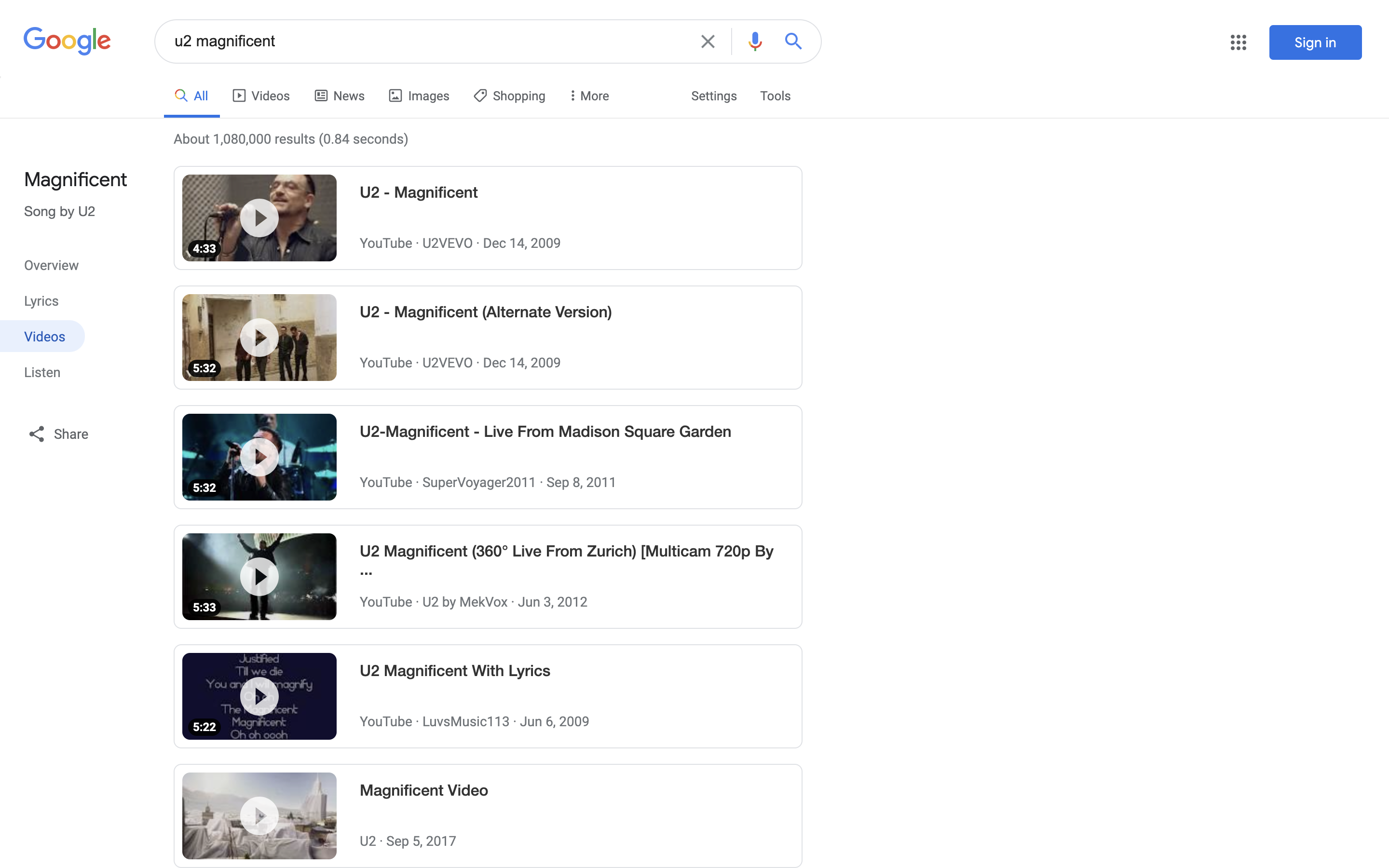Play the U2 - Magnificent video thumbnail

[x=259, y=218]
